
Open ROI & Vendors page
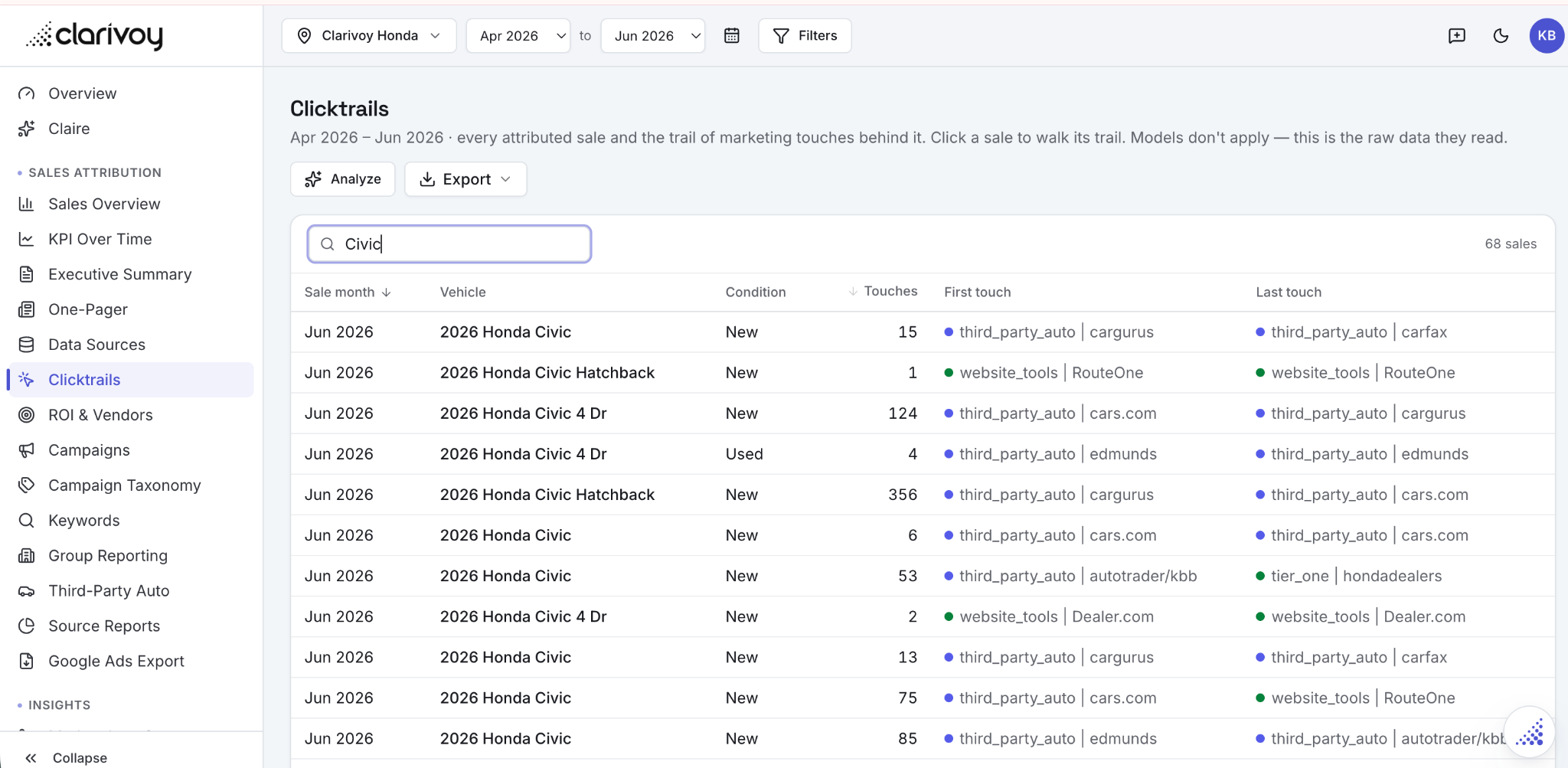[x=100, y=415]
